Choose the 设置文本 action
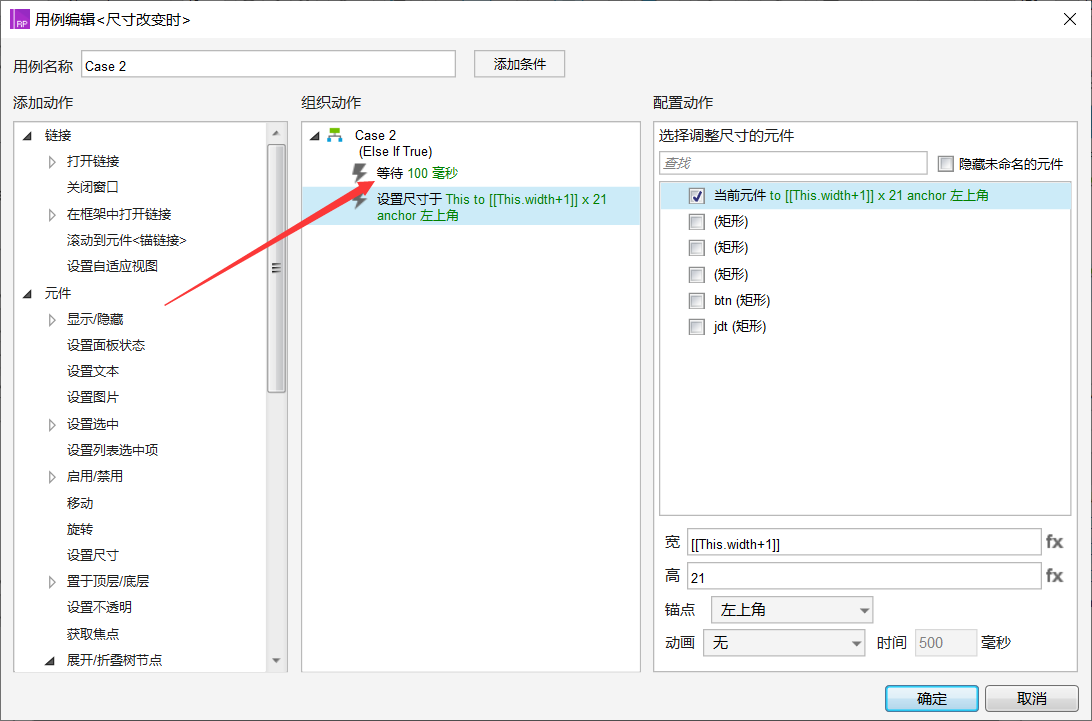1092x721 pixels. click(93, 371)
